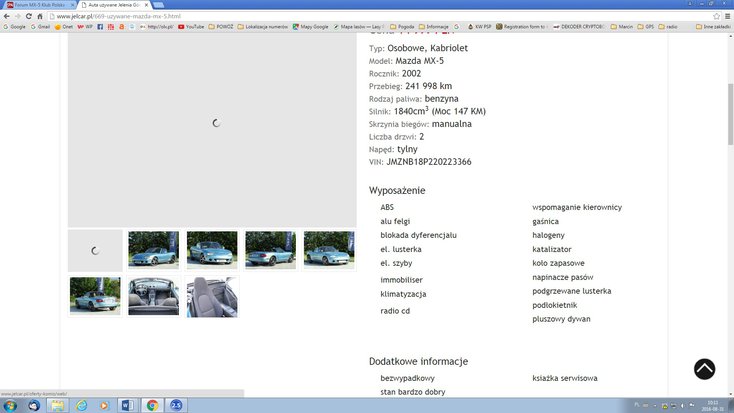This screenshot has height=413, width=734.
Task: Select the last car thumbnail in the first row
Action: click(329, 250)
